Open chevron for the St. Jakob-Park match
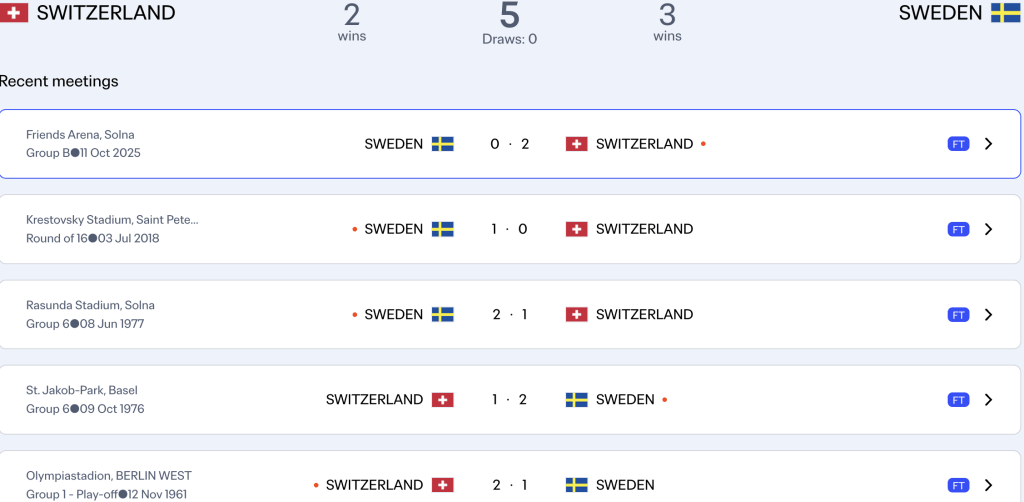Viewport: 1024px width, 502px height. click(988, 400)
